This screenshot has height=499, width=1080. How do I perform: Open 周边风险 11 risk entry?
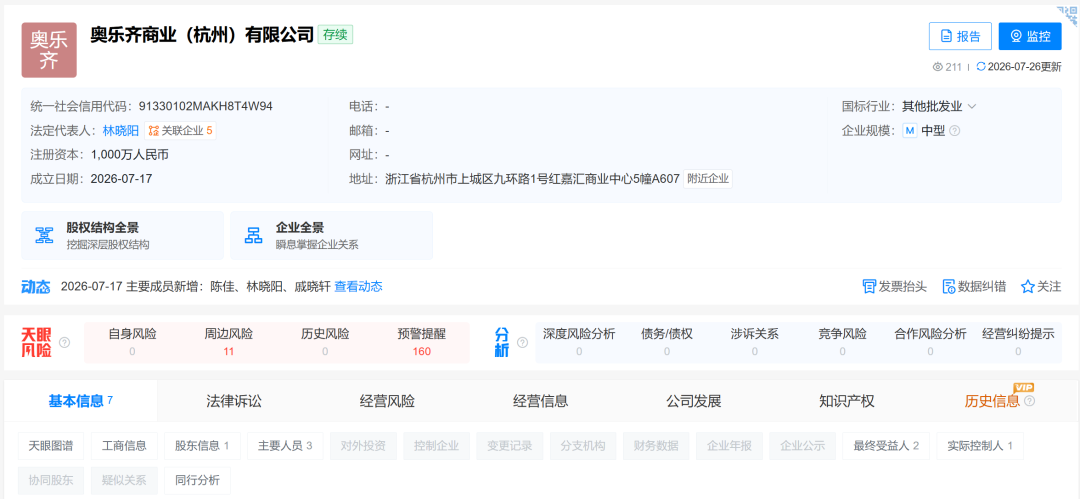[x=229, y=343]
